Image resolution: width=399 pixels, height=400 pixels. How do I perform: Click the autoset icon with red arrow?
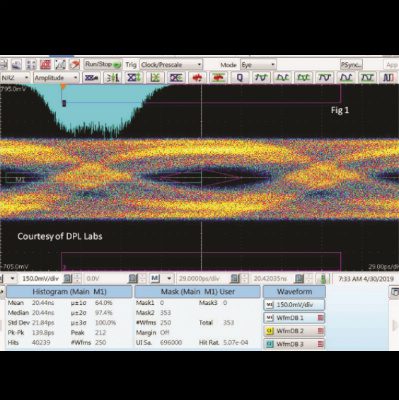point(75,65)
